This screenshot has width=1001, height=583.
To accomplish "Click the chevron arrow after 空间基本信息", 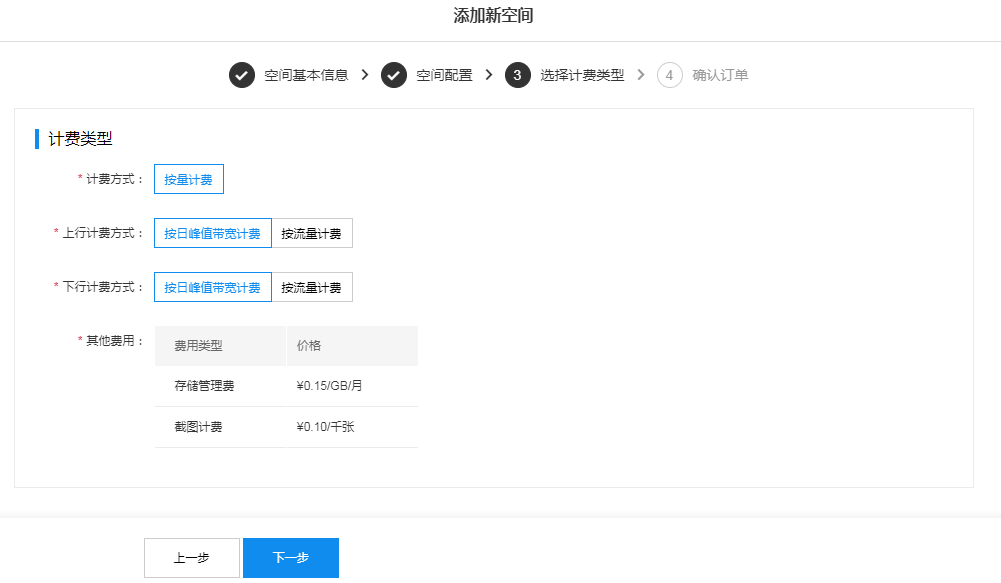I will click(365, 75).
